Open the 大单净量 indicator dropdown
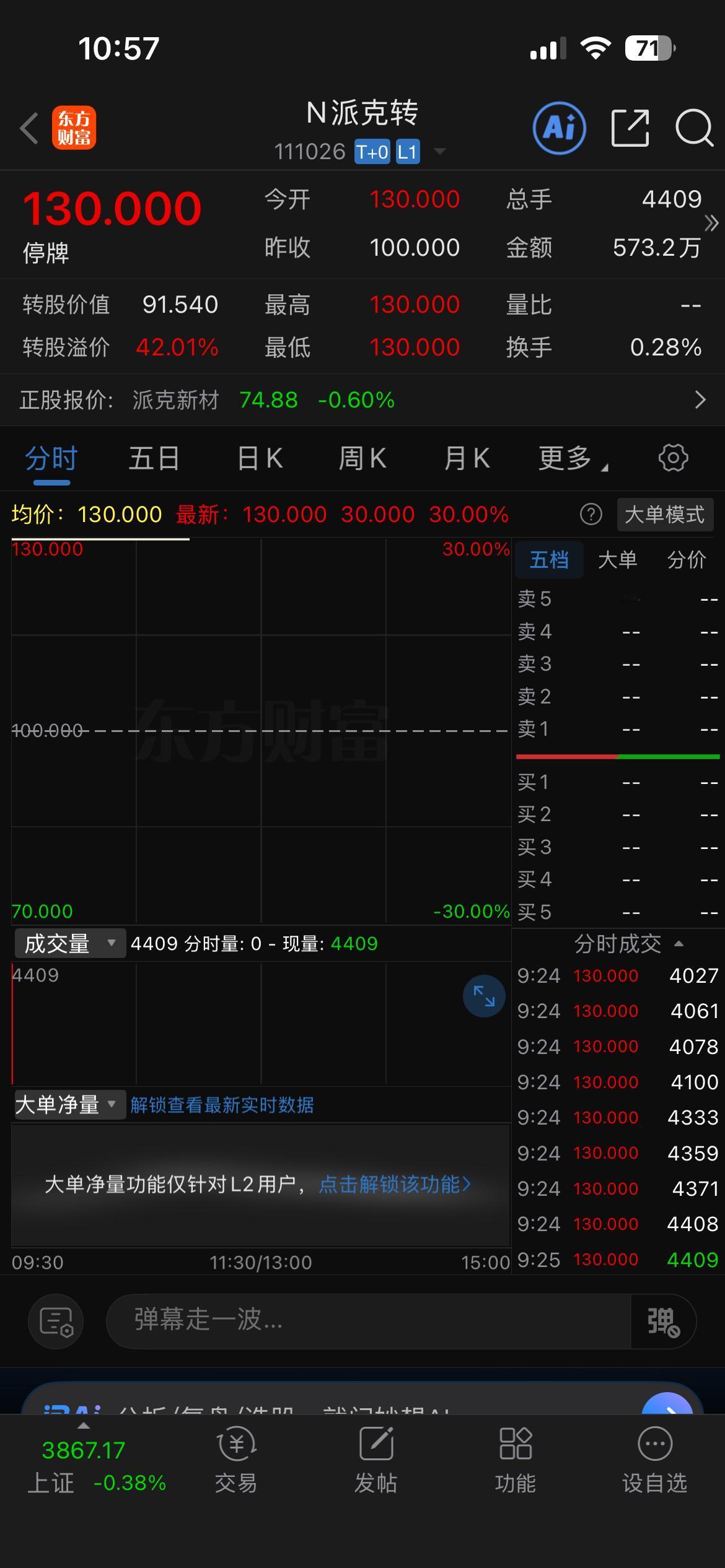Viewport: 725px width, 1568px height. tap(70, 1105)
